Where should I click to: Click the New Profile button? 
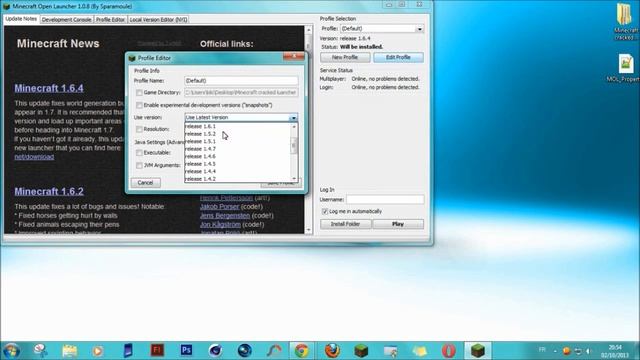pyautogui.click(x=345, y=58)
